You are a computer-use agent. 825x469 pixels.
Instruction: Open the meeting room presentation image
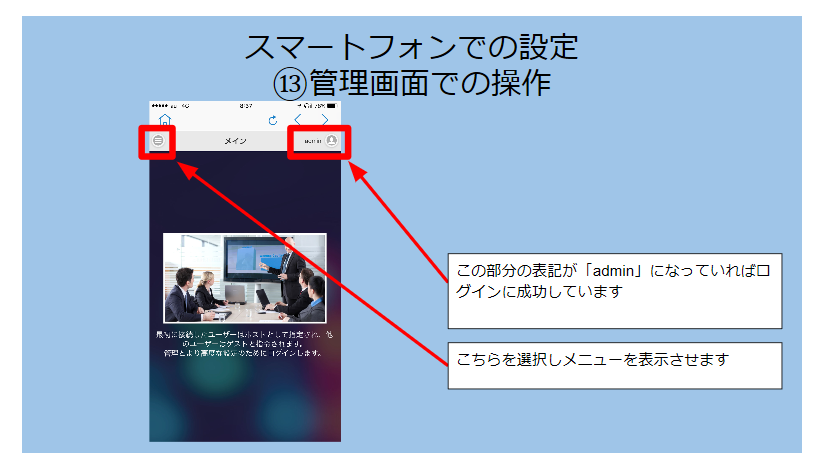click(x=245, y=278)
